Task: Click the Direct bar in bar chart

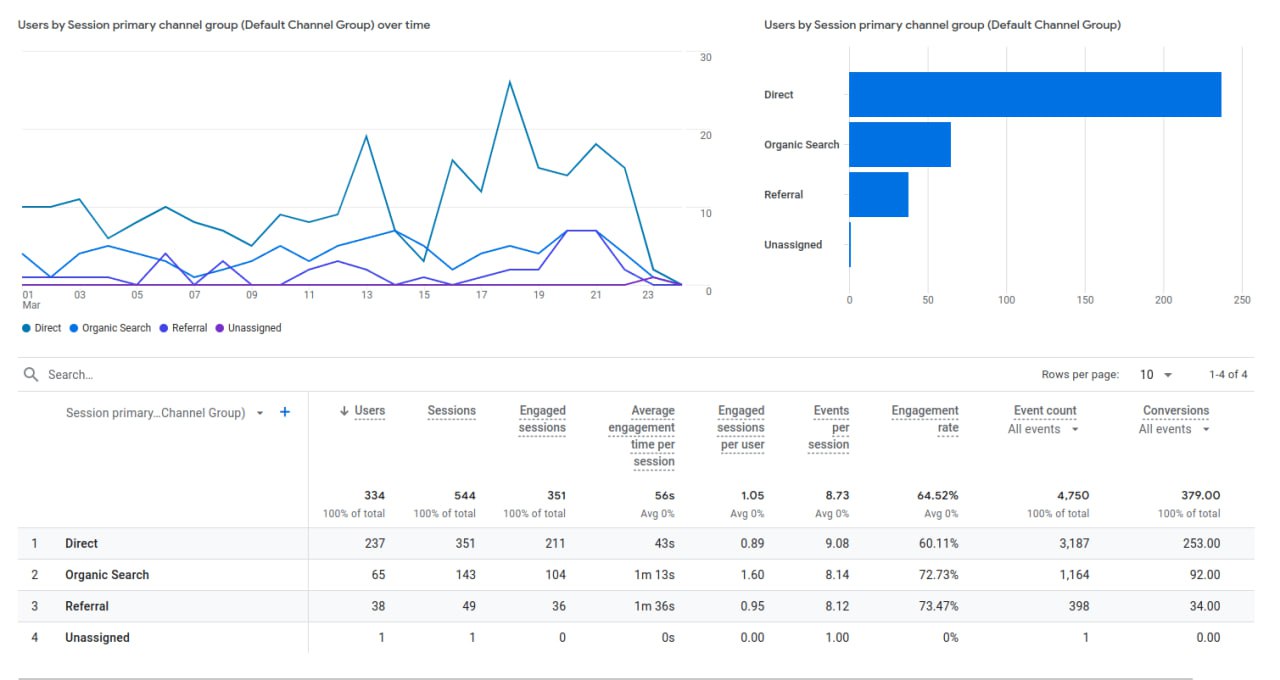Action: tap(1034, 95)
